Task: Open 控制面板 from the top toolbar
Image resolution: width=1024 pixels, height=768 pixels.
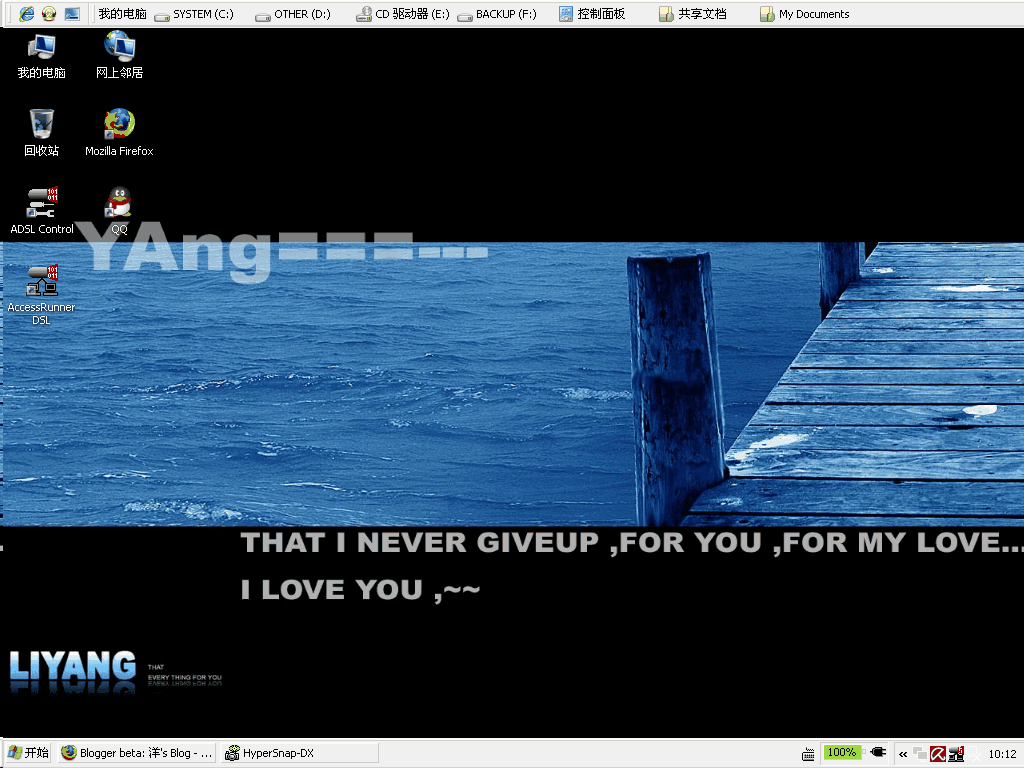Action: pos(592,14)
